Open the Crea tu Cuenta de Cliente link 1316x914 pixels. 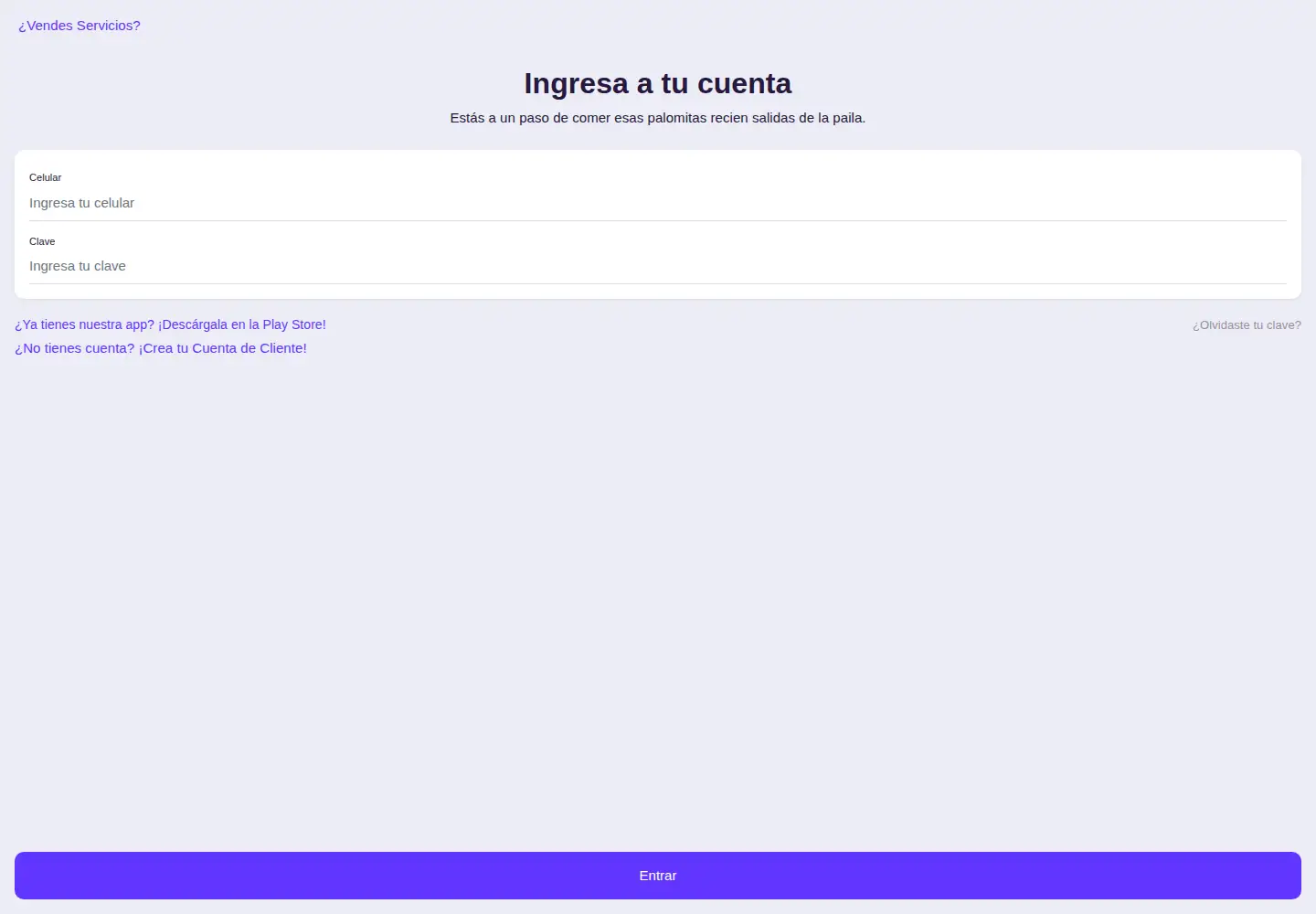[x=161, y=348]
